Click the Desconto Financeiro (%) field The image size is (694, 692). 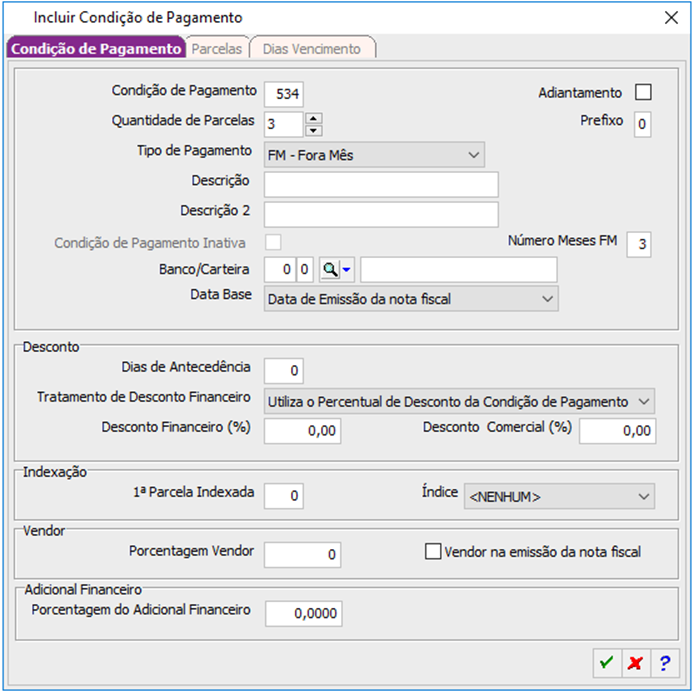302,431
